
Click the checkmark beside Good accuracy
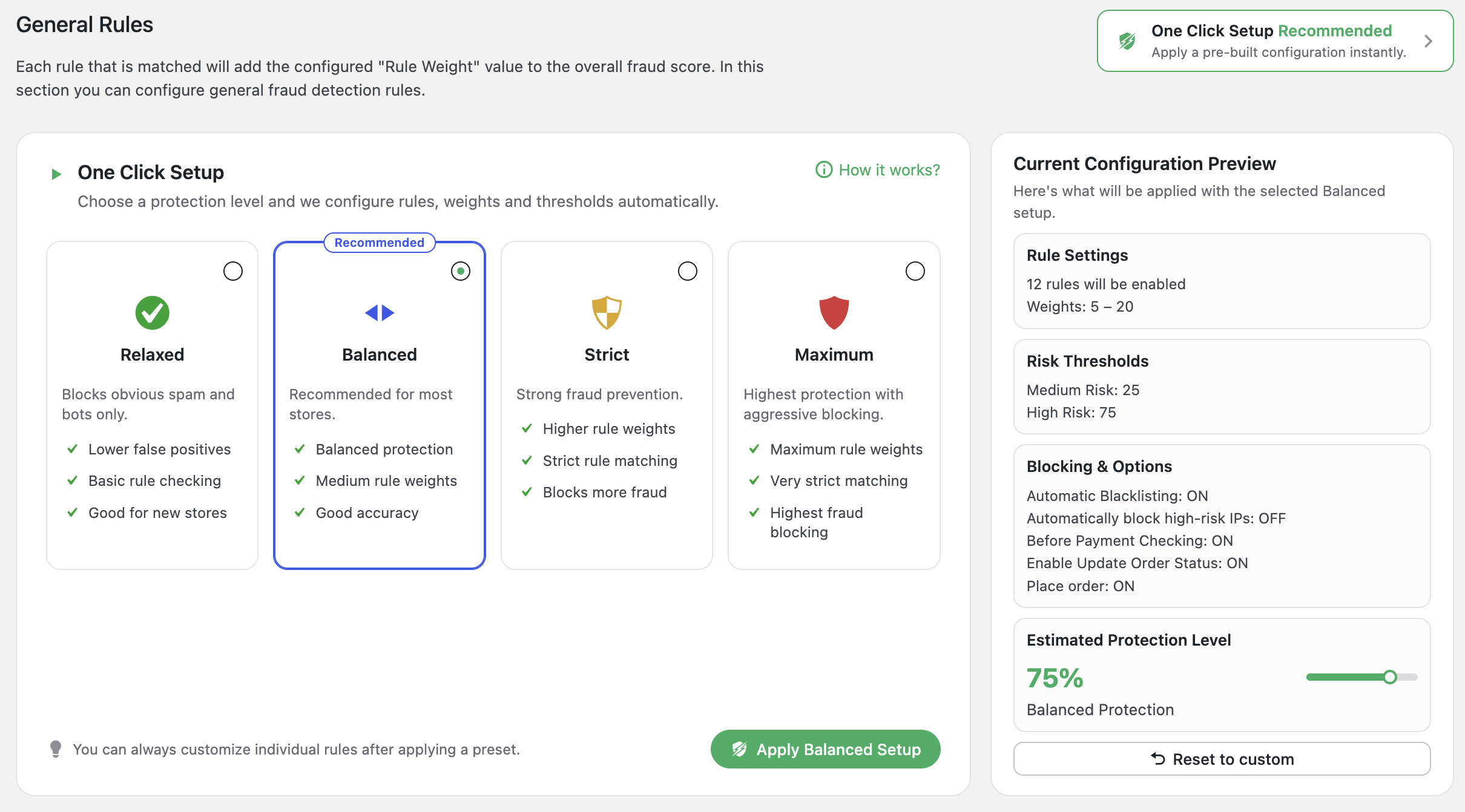(x=300, y=512)
